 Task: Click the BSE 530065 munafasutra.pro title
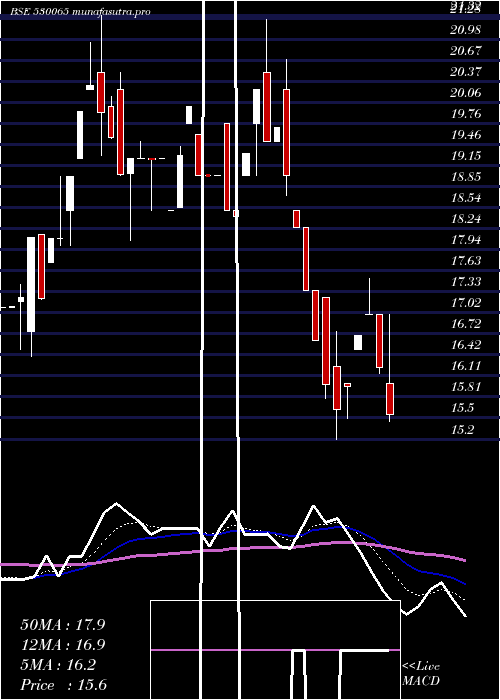click(x=80, y=12)
